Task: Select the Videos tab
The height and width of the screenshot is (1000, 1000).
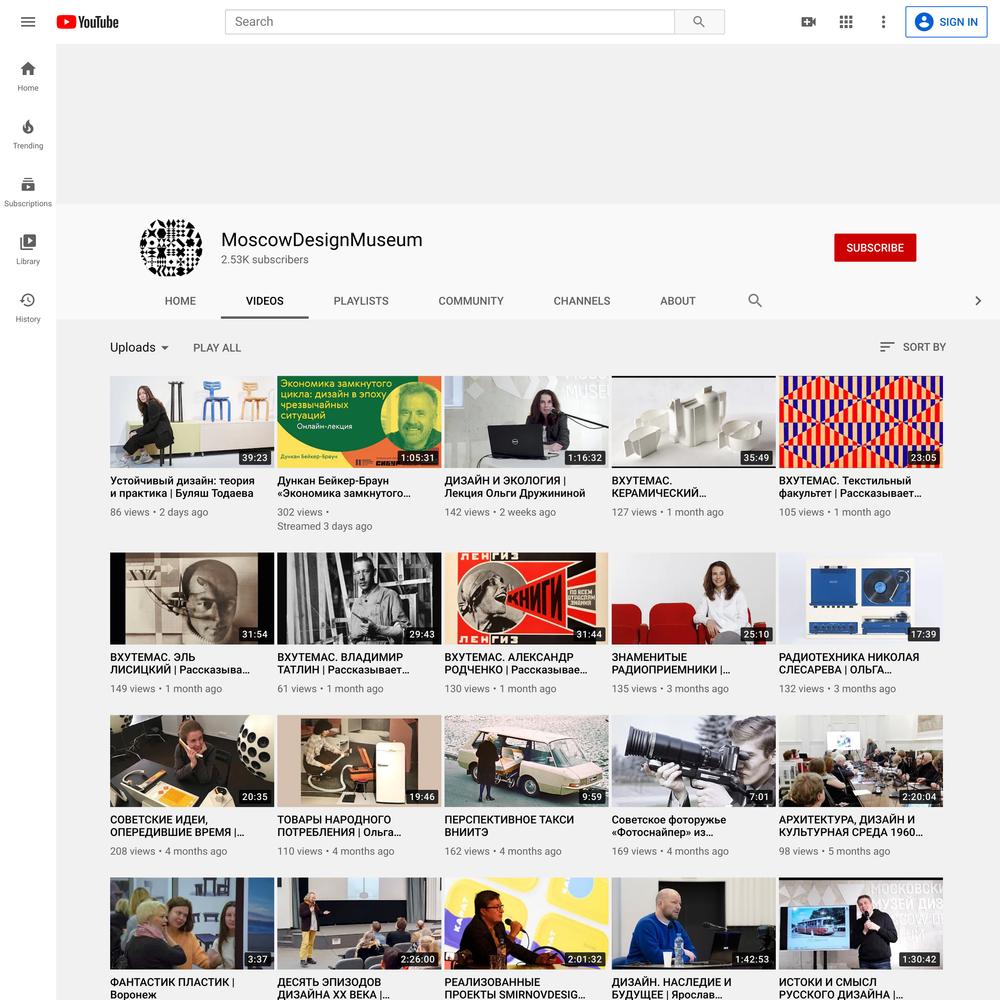Action: coord(265,301)
